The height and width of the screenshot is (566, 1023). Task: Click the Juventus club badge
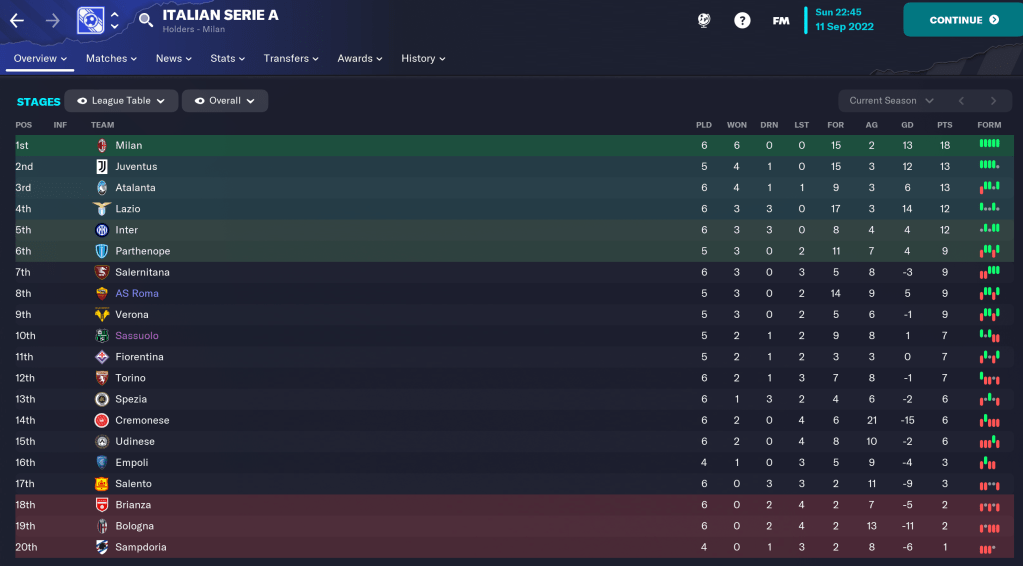pos(102,167)
